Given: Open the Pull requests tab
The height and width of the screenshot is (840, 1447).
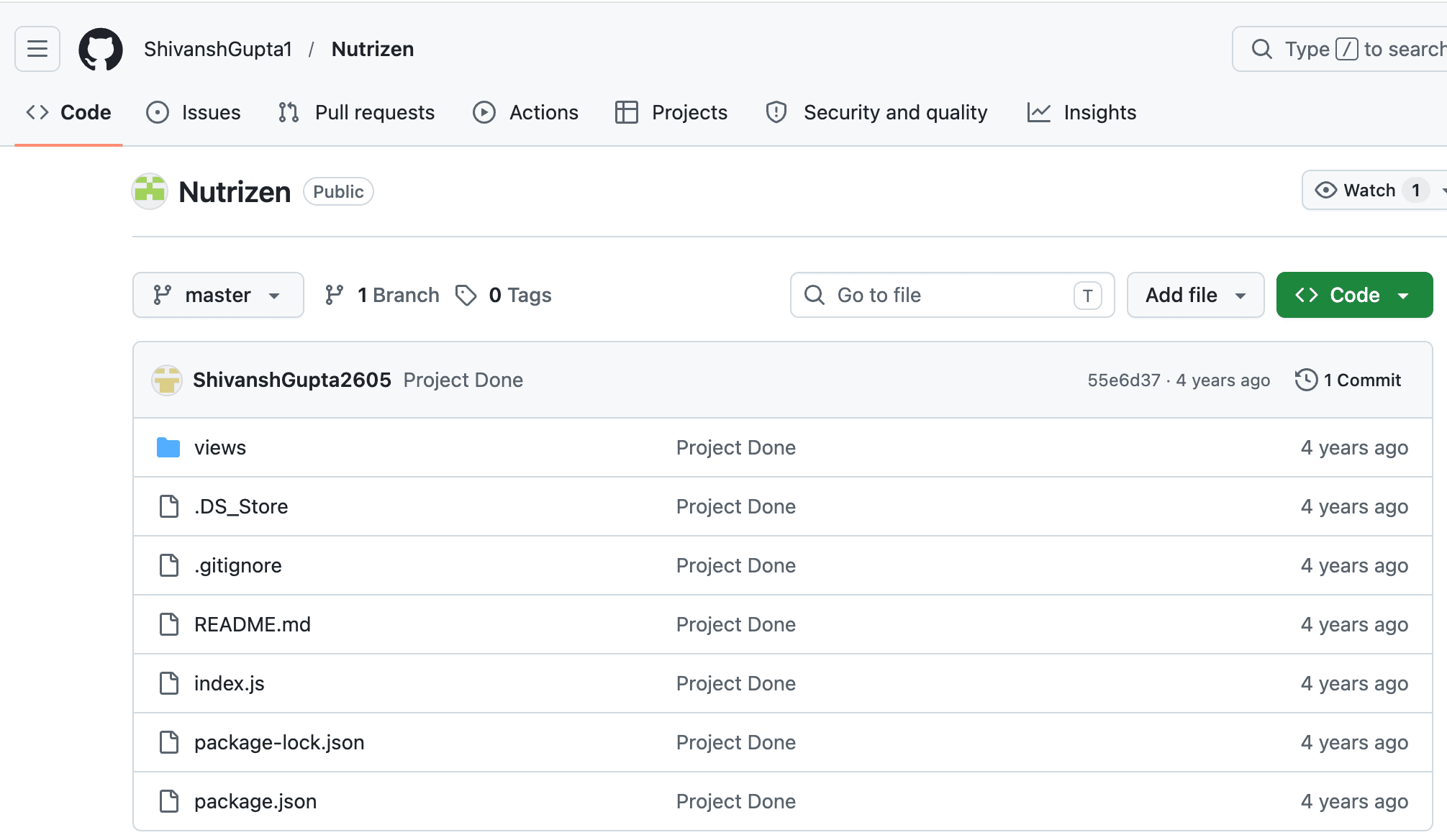Looking at the screenshot, I should tap(357, 112).
